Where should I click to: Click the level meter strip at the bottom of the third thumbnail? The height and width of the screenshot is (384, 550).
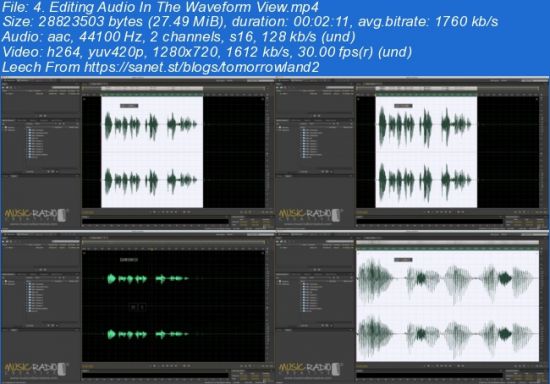155,376
